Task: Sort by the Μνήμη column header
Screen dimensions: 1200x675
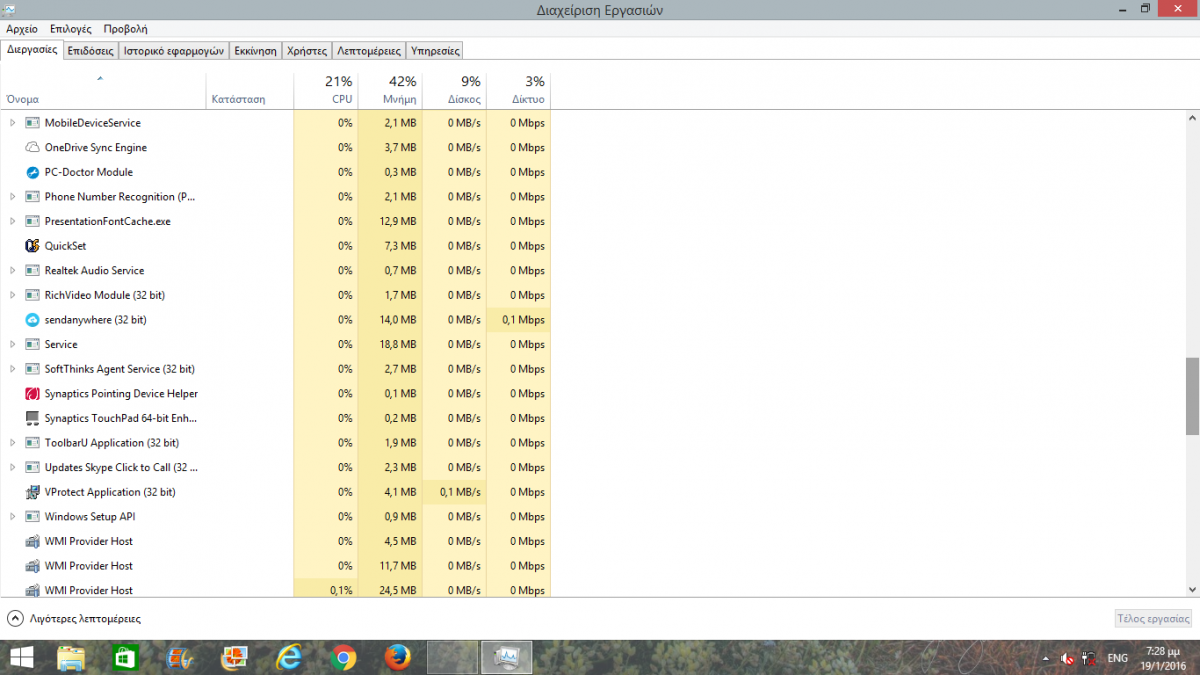Action: pyautogui.click(x=389, y=90)
